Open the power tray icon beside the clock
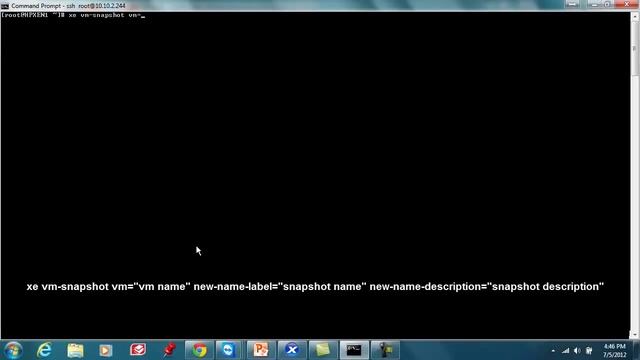Viewport: 640px width, 360px height. pyautogui.click(x=589, y=351)
